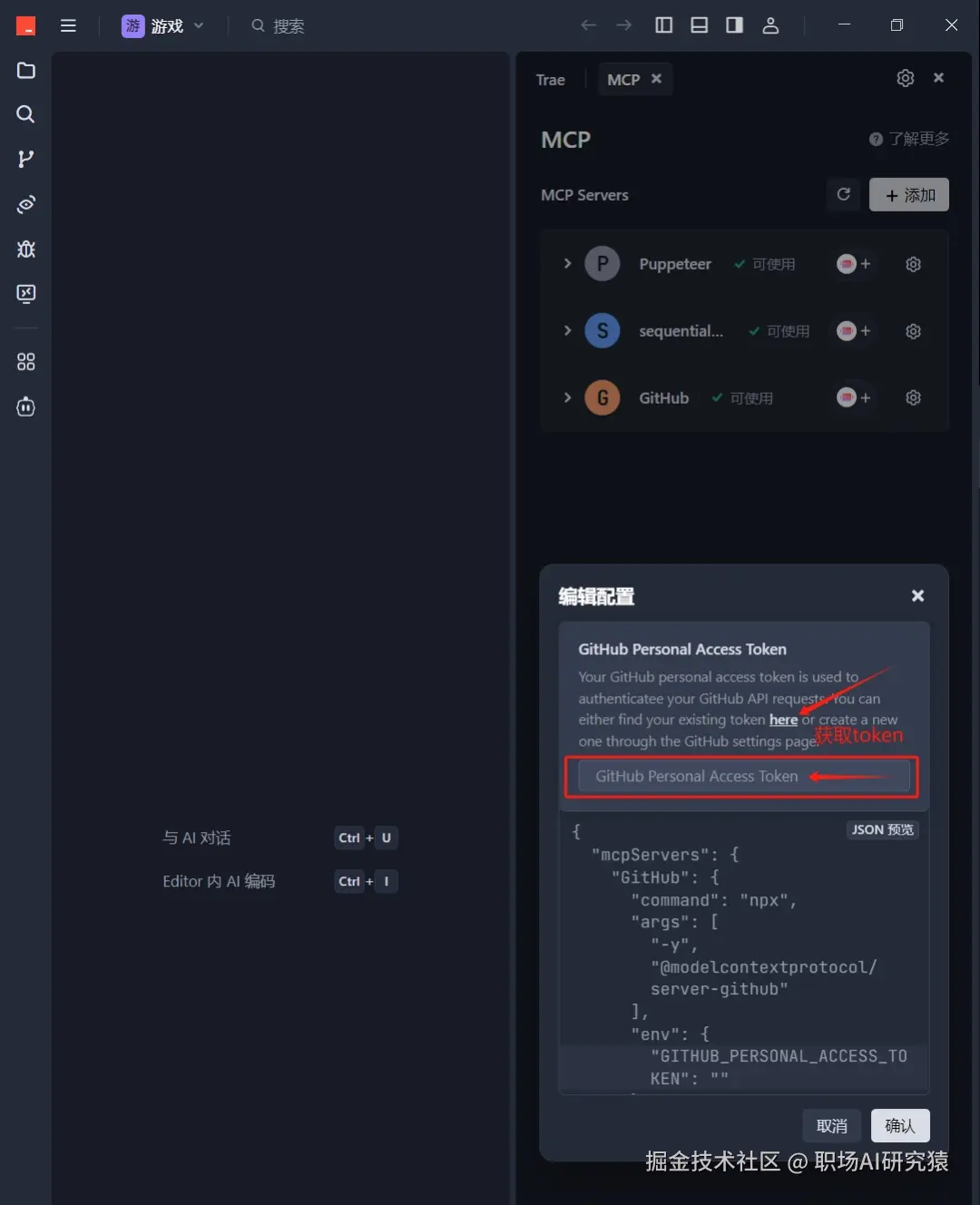Focus the GitHub Personal Access Token field
Screen dimensions: 980x1205
pos(744,777)
